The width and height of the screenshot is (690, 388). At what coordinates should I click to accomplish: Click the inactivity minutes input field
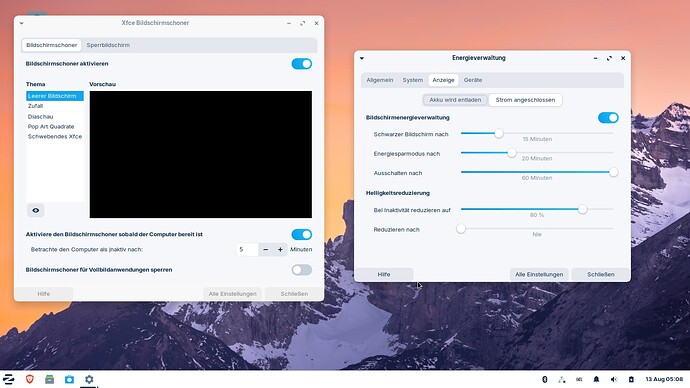coord(247,249)
